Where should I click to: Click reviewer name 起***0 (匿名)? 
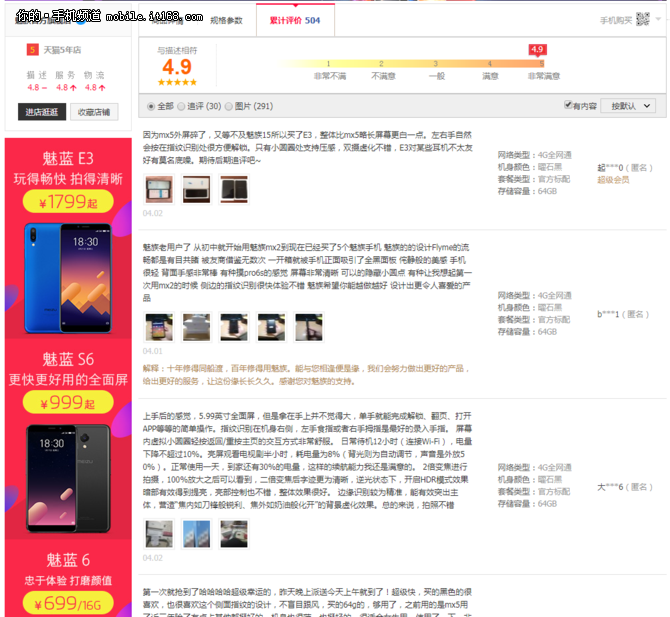click(625, 167)
